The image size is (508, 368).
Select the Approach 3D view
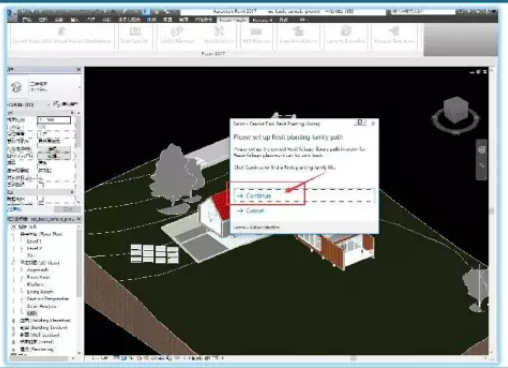point(37,270)
